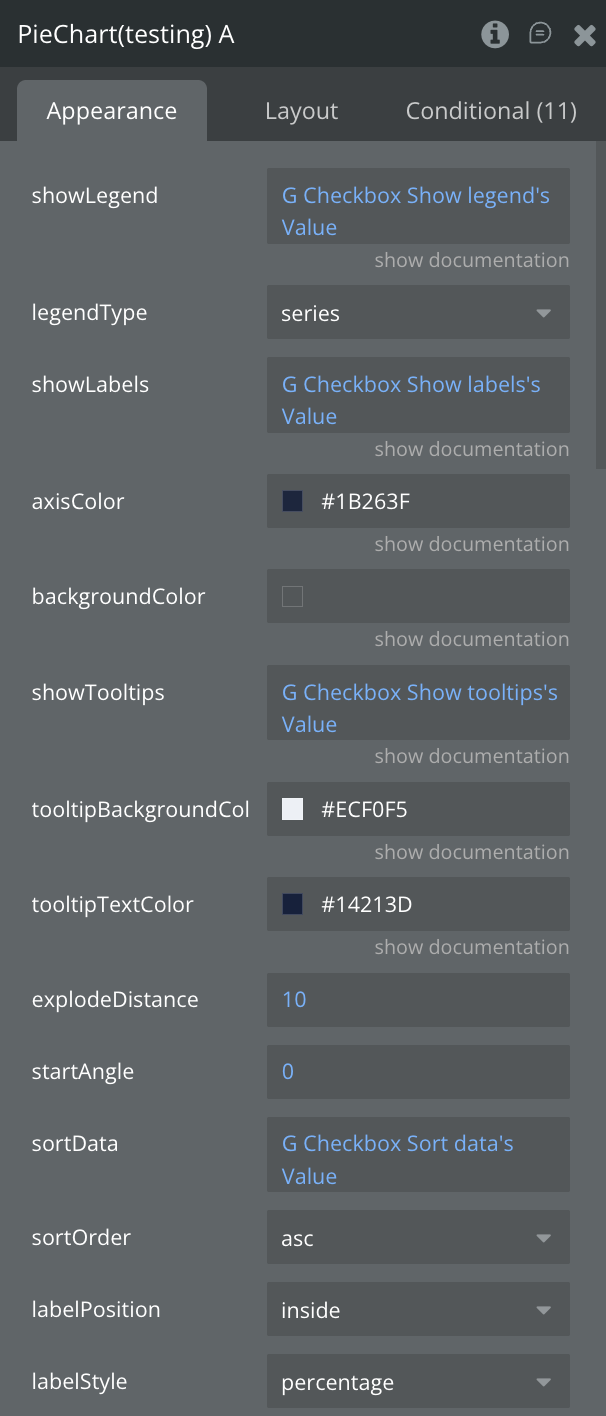
Task: Switch to the Layout tab
Action: tap(301, 111)
